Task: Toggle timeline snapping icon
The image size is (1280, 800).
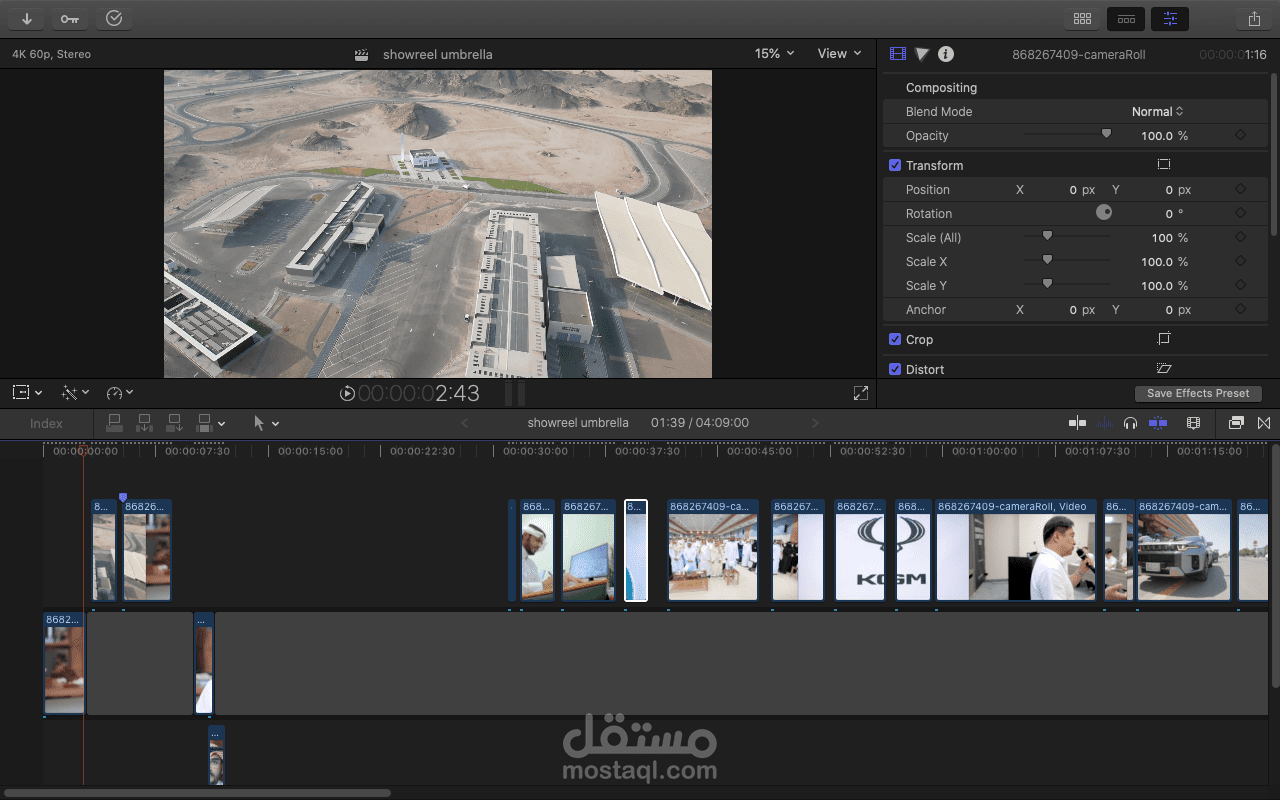Action: tap(1158, 423)
